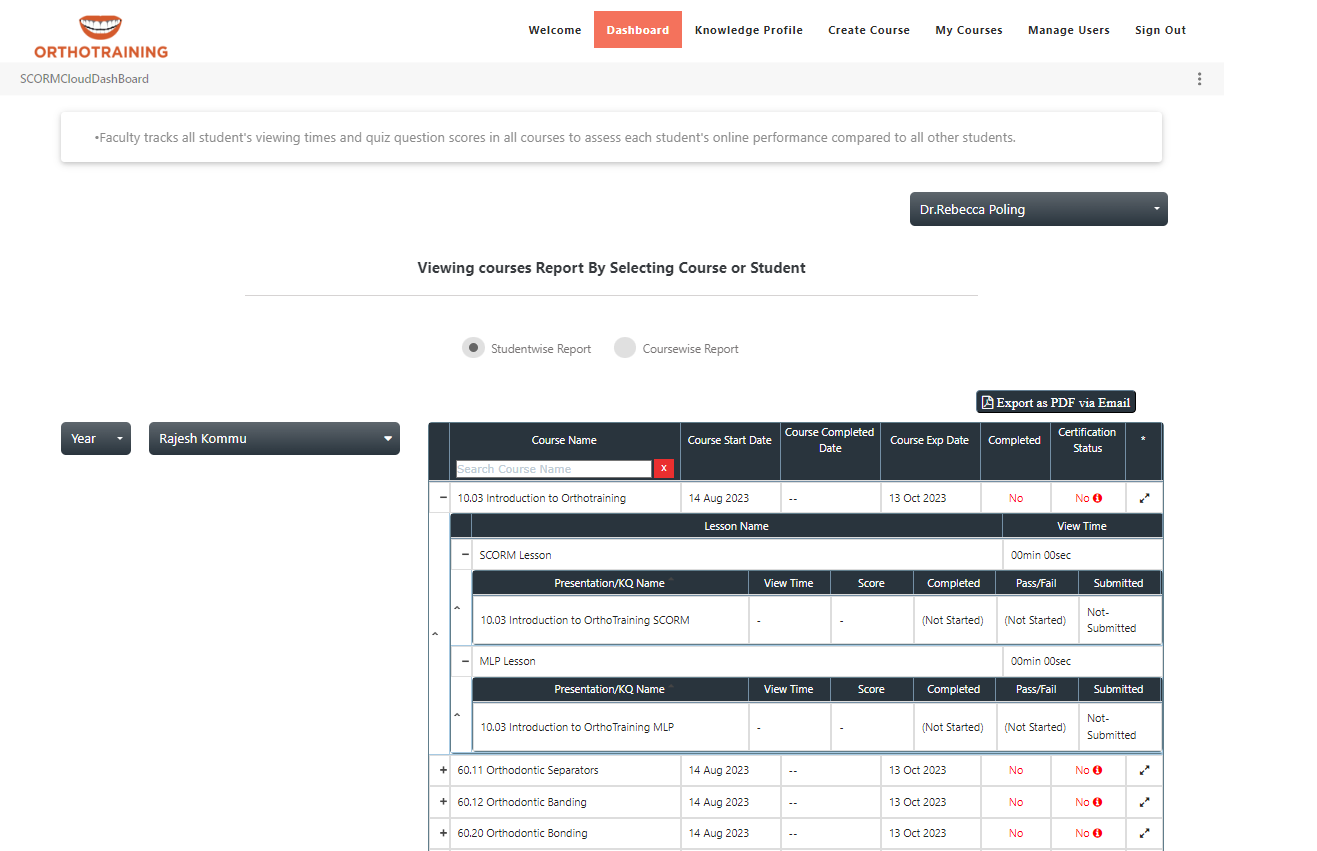1317x851 pixels.
Task: Click the OrthoTraining logo
Action: tap(100, 36)
